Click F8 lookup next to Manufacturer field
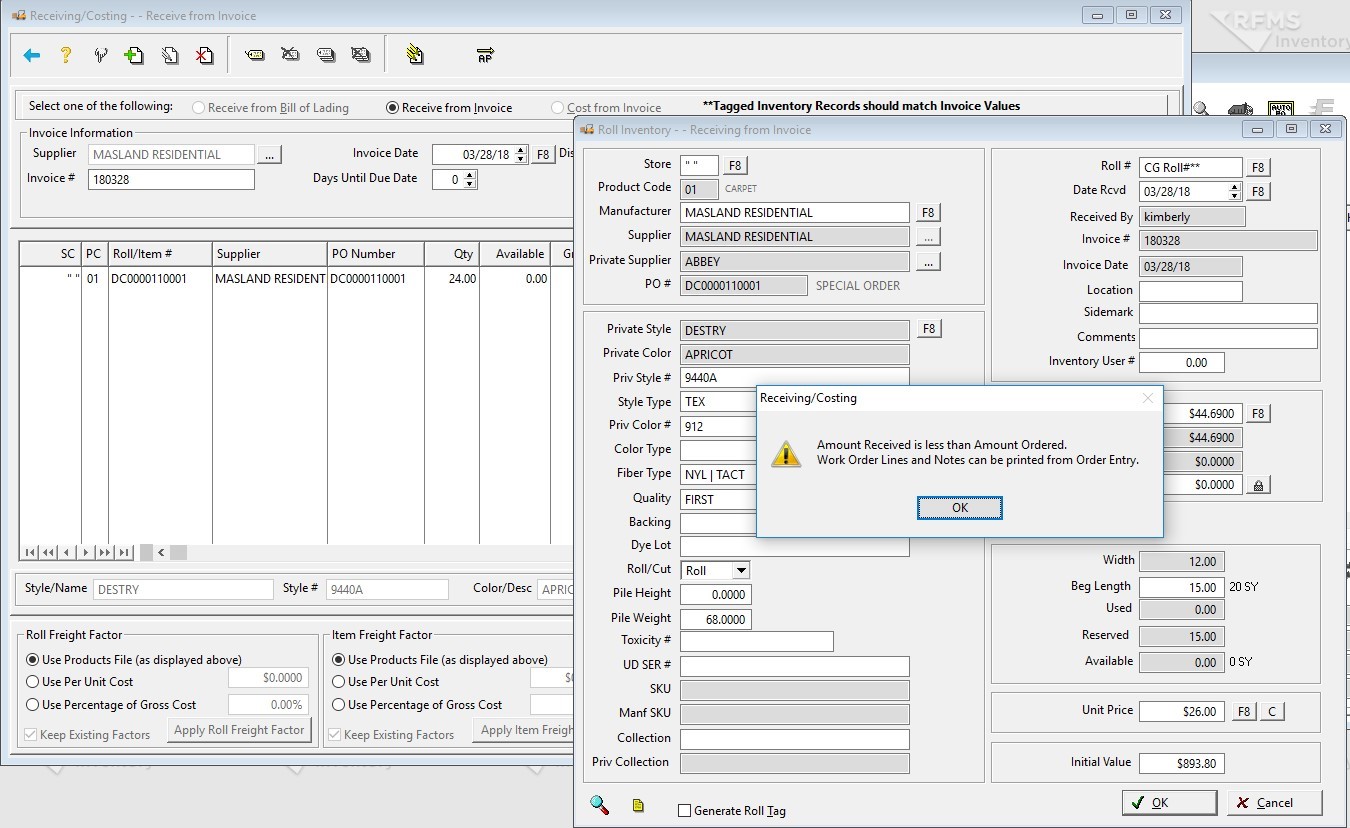 [x=928, y=212]
